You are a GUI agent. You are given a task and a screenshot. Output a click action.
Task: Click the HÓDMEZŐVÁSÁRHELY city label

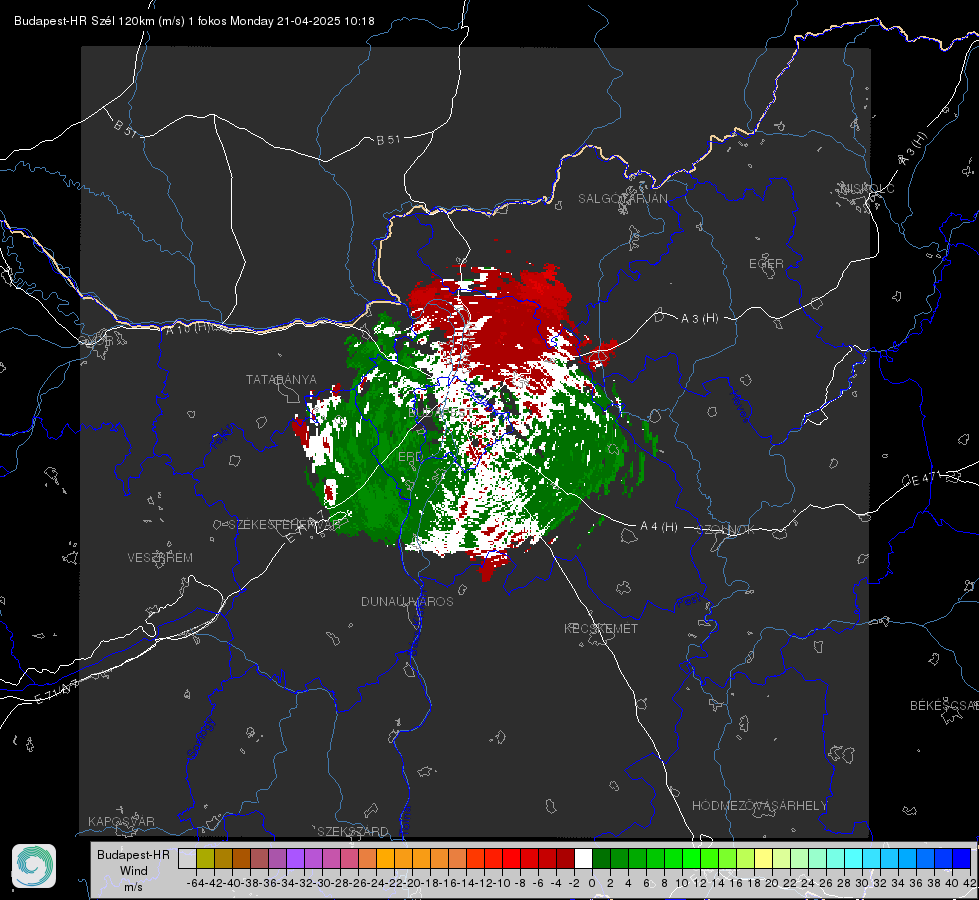pyautogui.click(x=759, y=806)
